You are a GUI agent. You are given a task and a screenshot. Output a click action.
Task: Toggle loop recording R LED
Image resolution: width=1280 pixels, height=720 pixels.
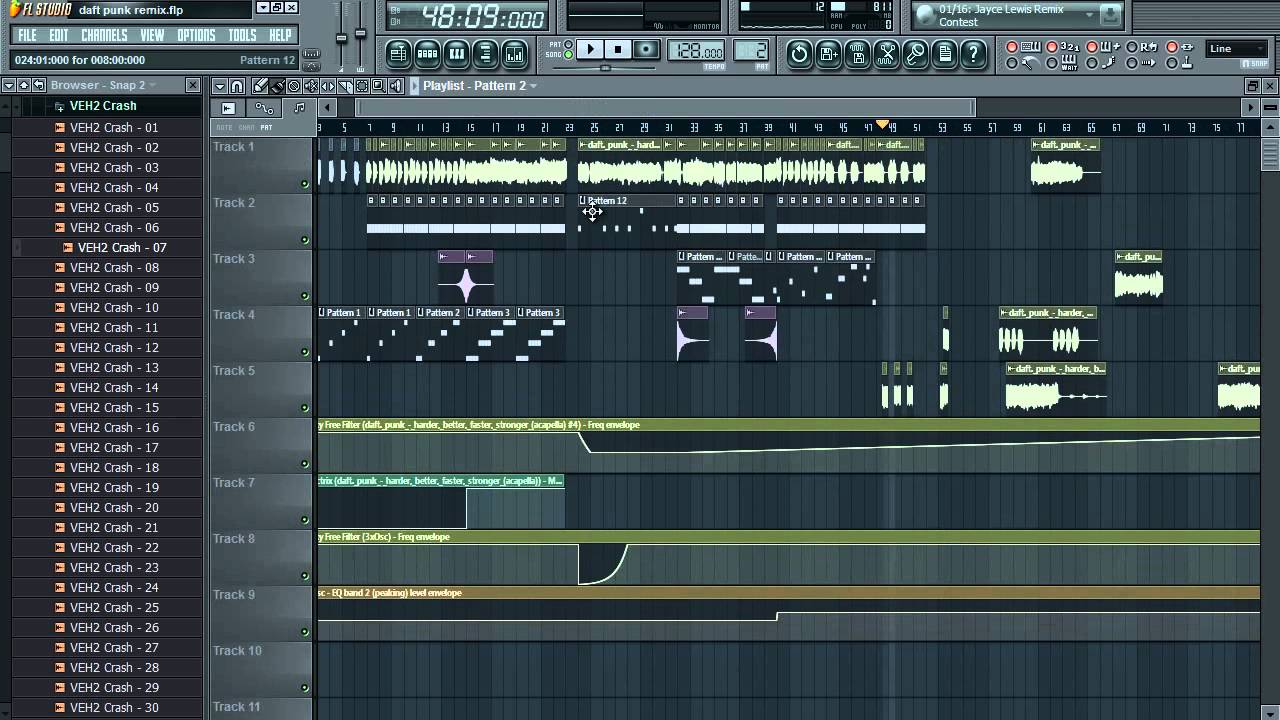(1132, 47)
